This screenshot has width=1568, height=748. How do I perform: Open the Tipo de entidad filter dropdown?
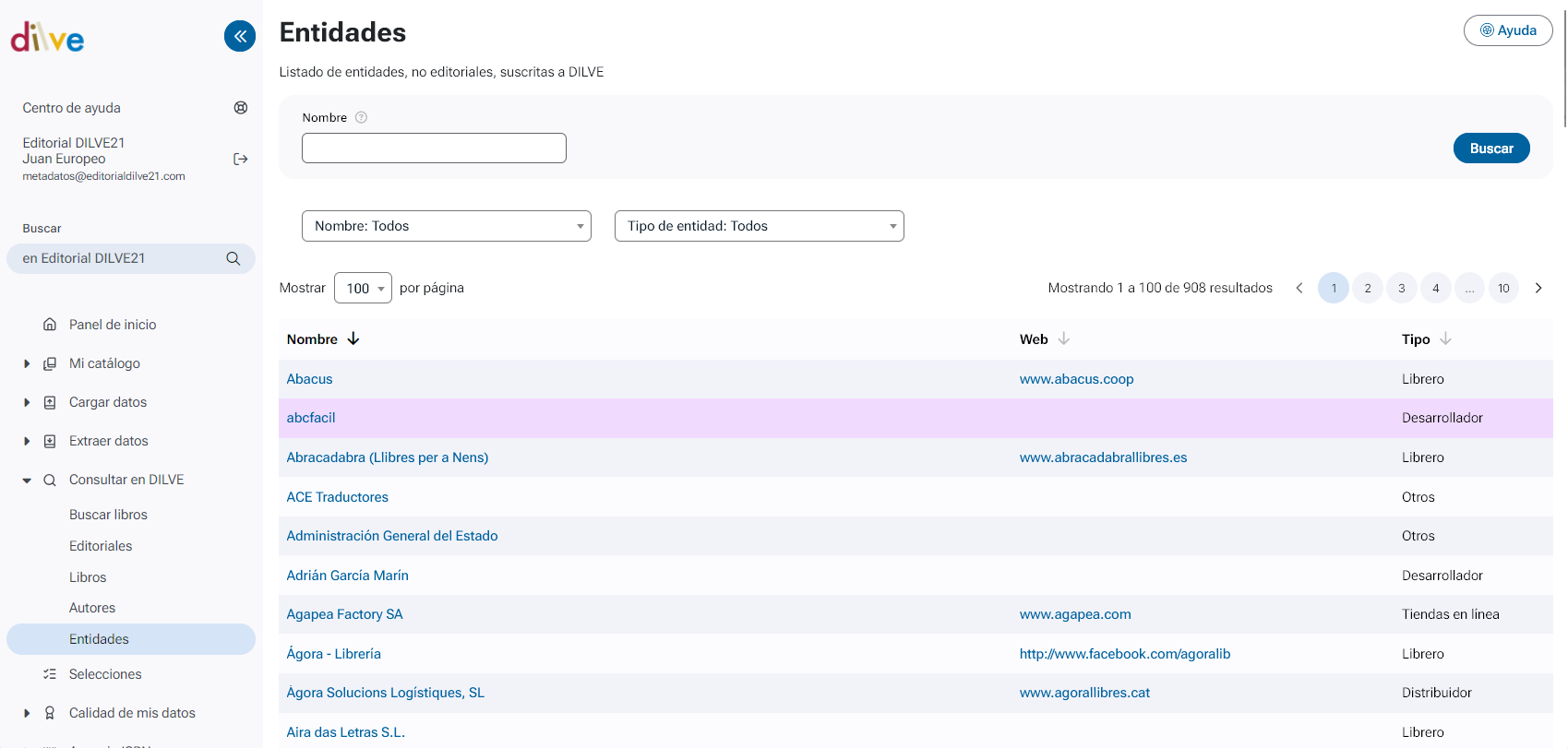[759, 226]
